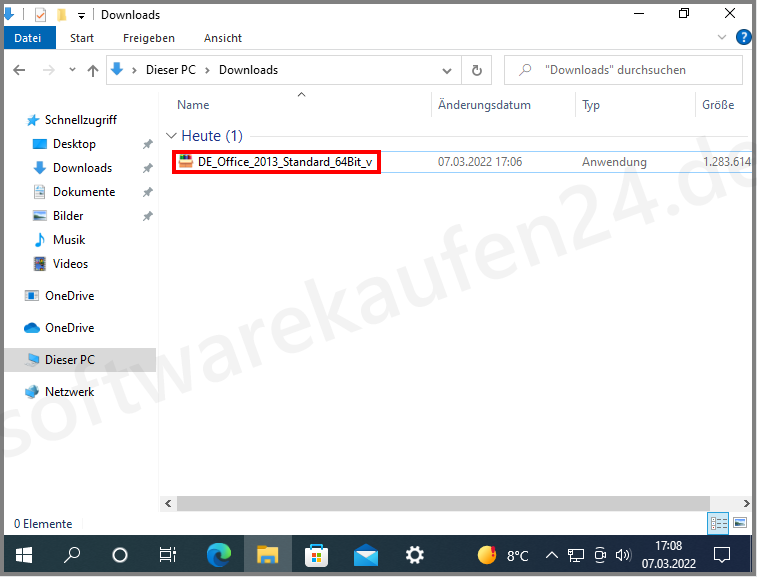Select Netzwerk in the navigation pane

click(x=70, y=392)
